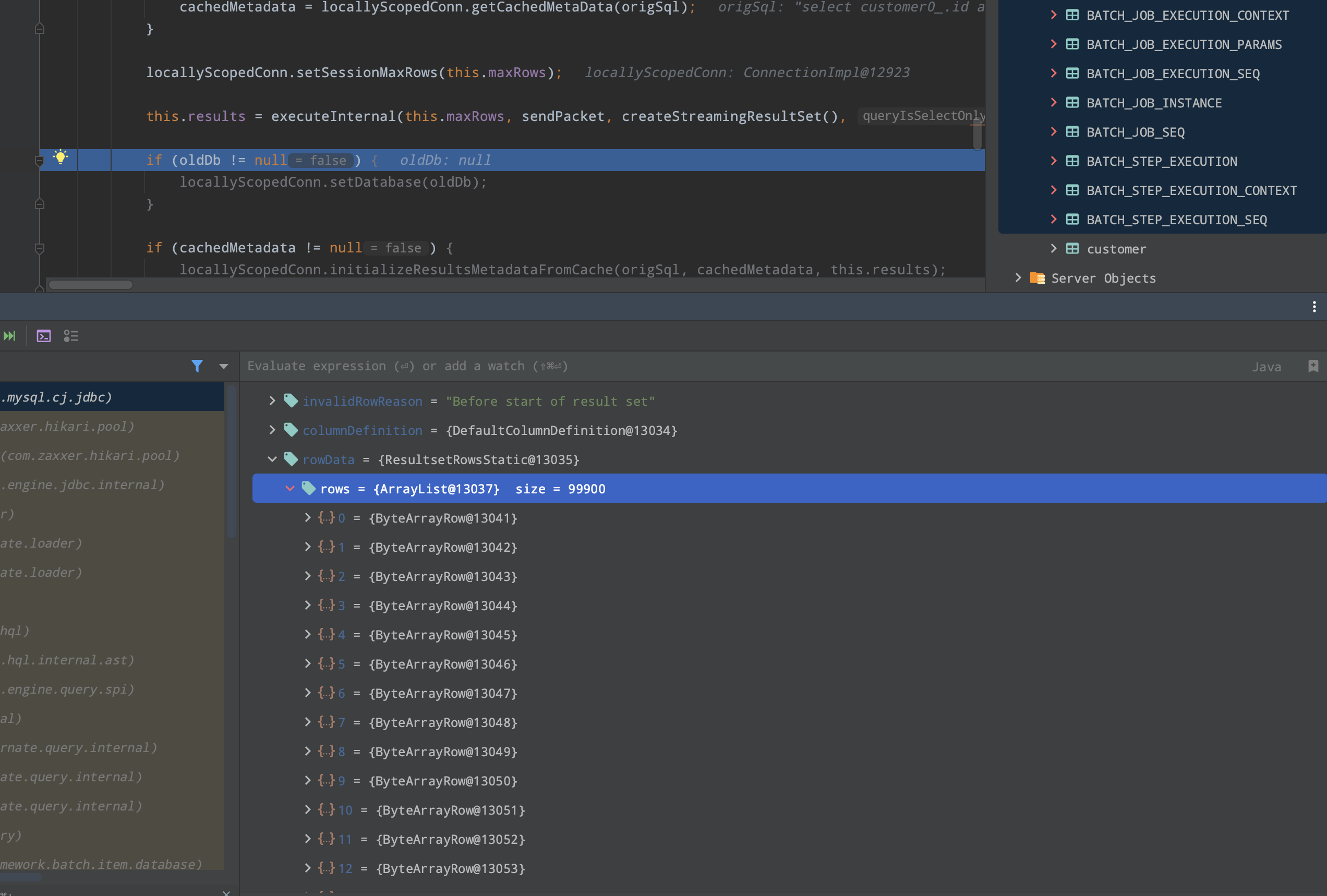Open the debug panel three-dot options menu

point(1314,307)
